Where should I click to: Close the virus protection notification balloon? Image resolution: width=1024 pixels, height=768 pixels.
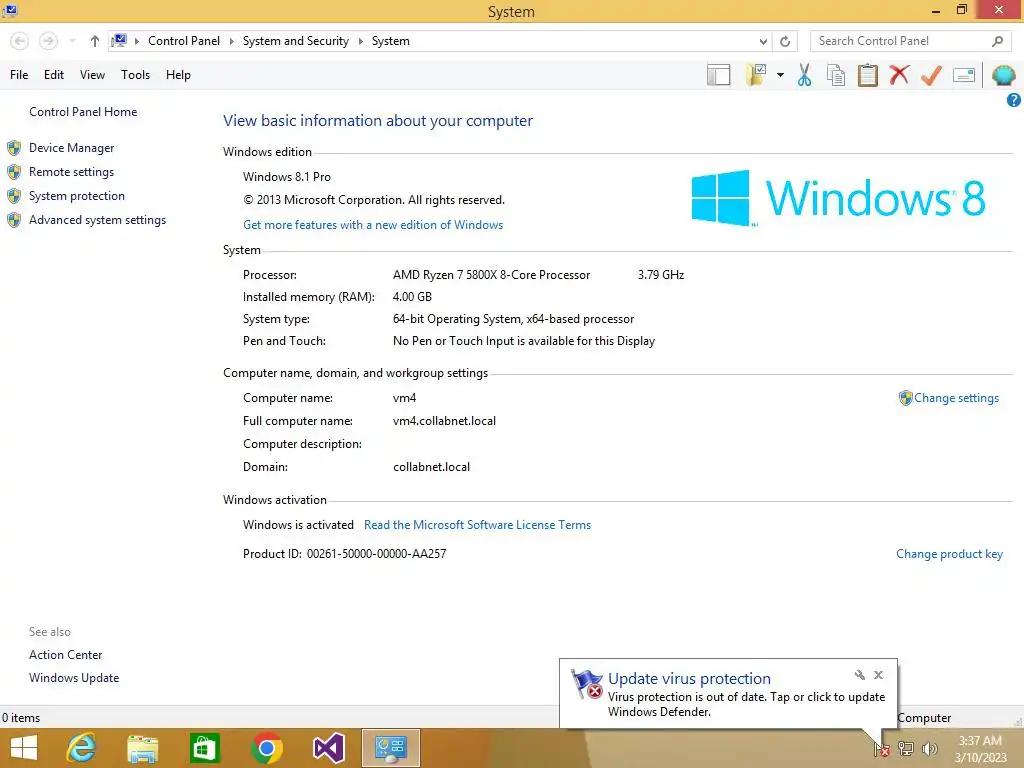pos(878,675)
